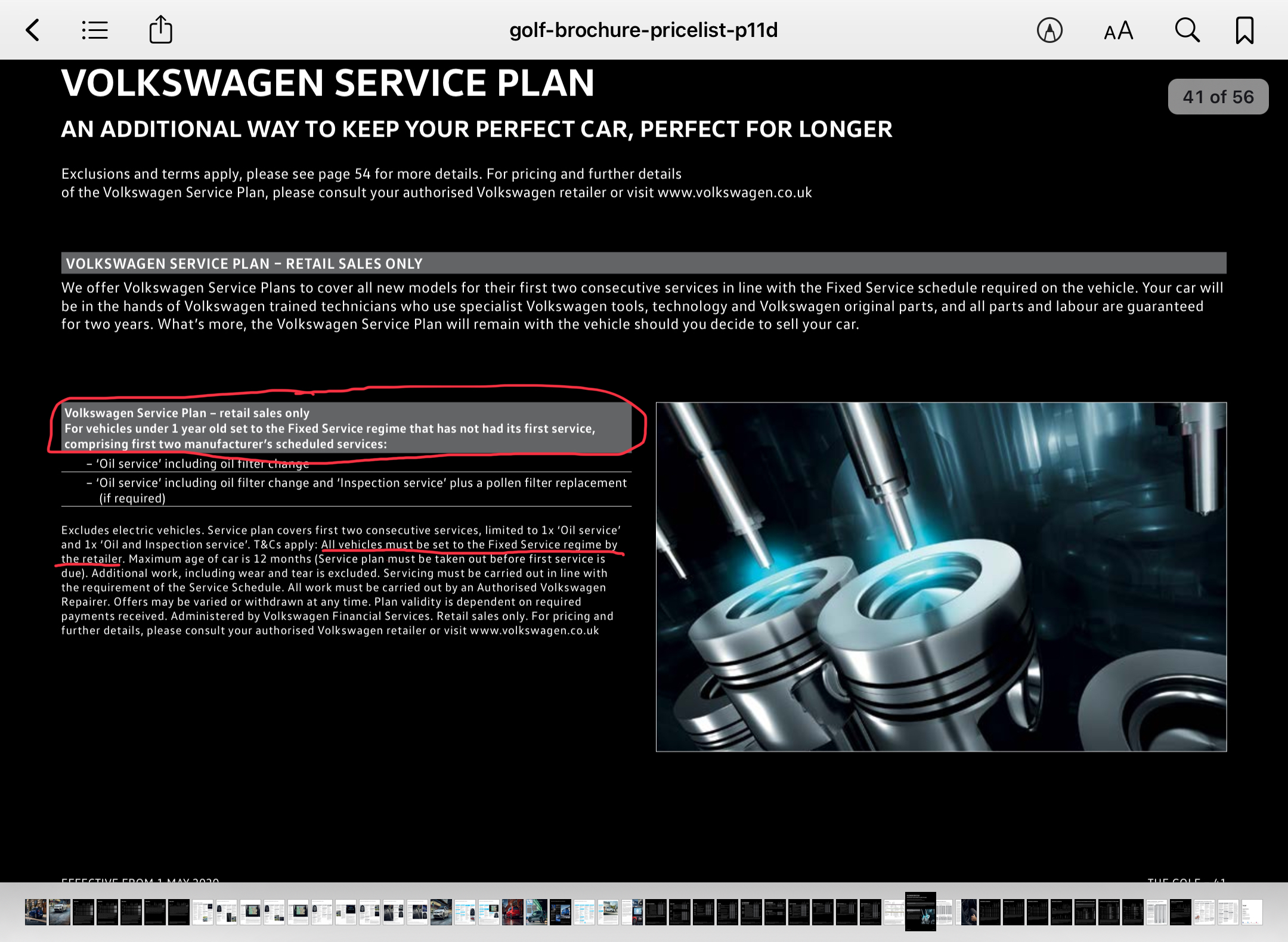
Task: Select the last page thumbnail in the strip
Action: pos(1252,912)
